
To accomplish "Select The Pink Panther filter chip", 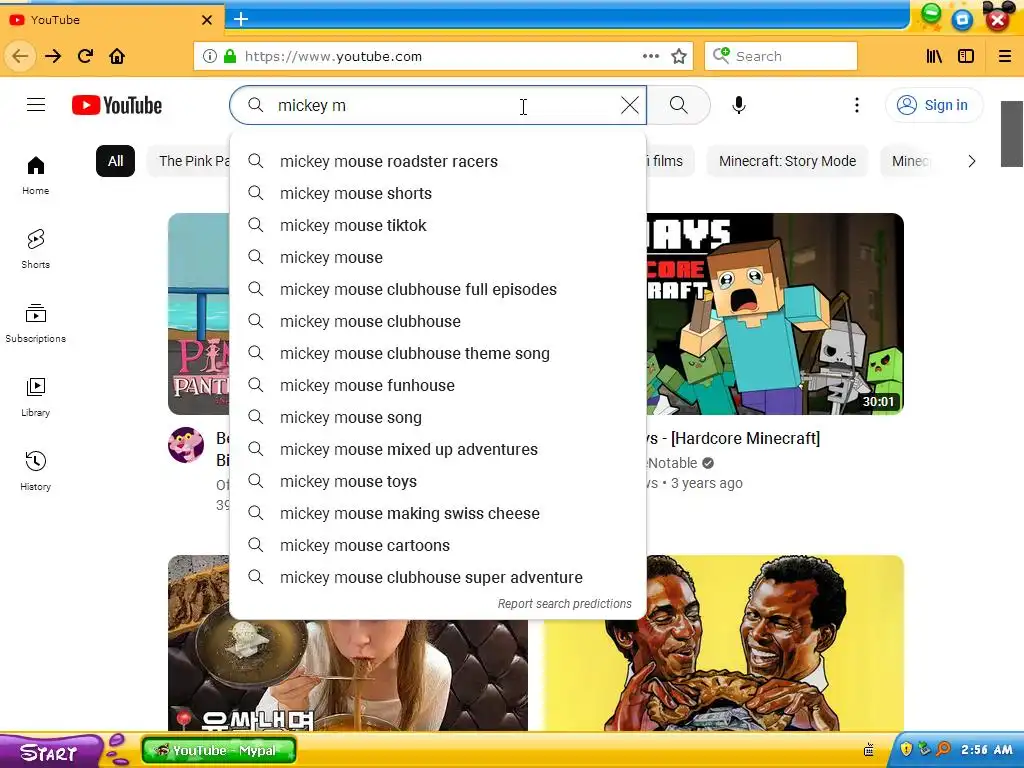I will [189, 161].
